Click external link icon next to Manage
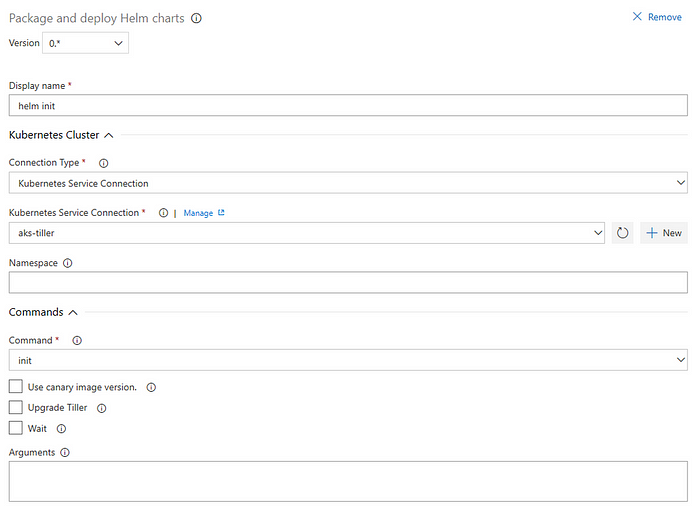This screenshot has height=510, width=700. (221, 213)
